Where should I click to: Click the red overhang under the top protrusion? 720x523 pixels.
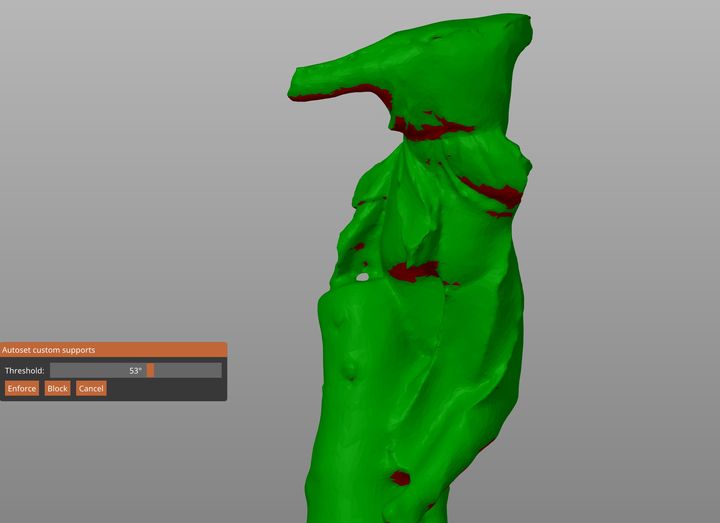point(350,92)
